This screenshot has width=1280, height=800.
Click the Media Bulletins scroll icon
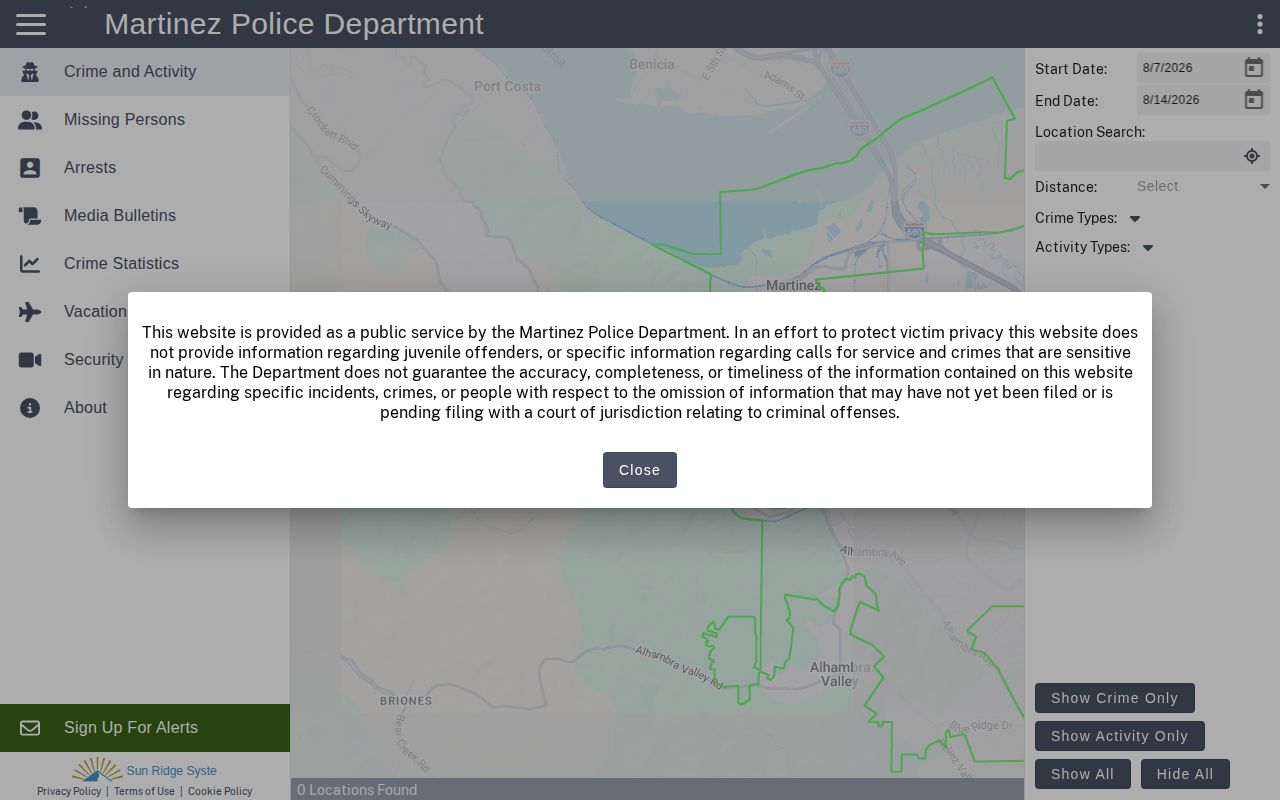[x=30, y=216]
